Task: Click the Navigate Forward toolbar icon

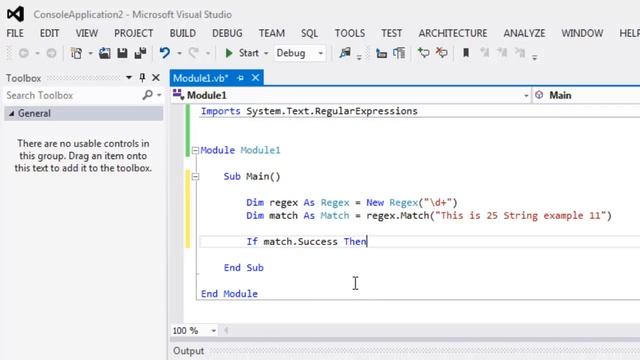Action: [x=51, y=53]
